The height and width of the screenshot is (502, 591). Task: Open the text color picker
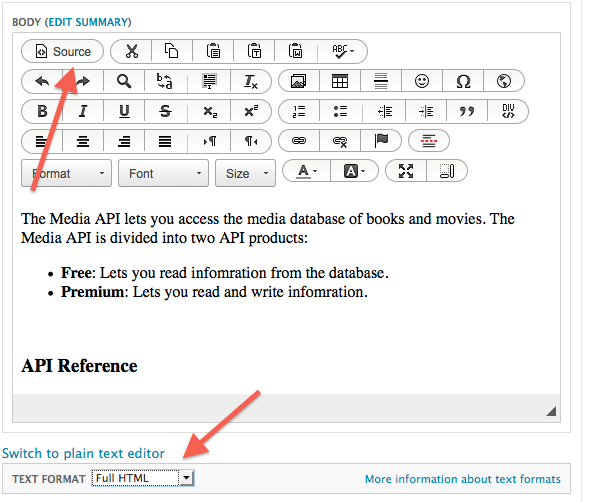pyautogui.click(x=306, y=171)
